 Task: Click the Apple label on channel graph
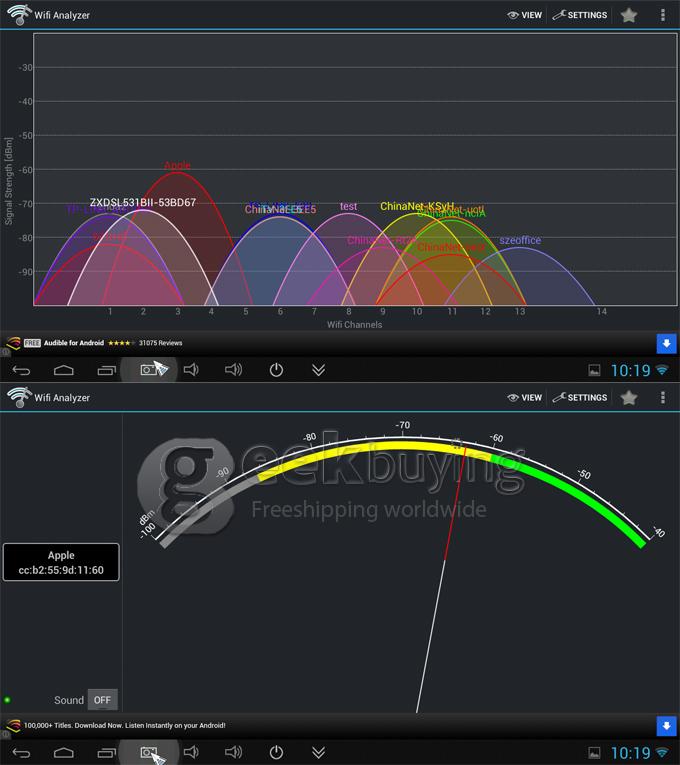coord(178,165)
